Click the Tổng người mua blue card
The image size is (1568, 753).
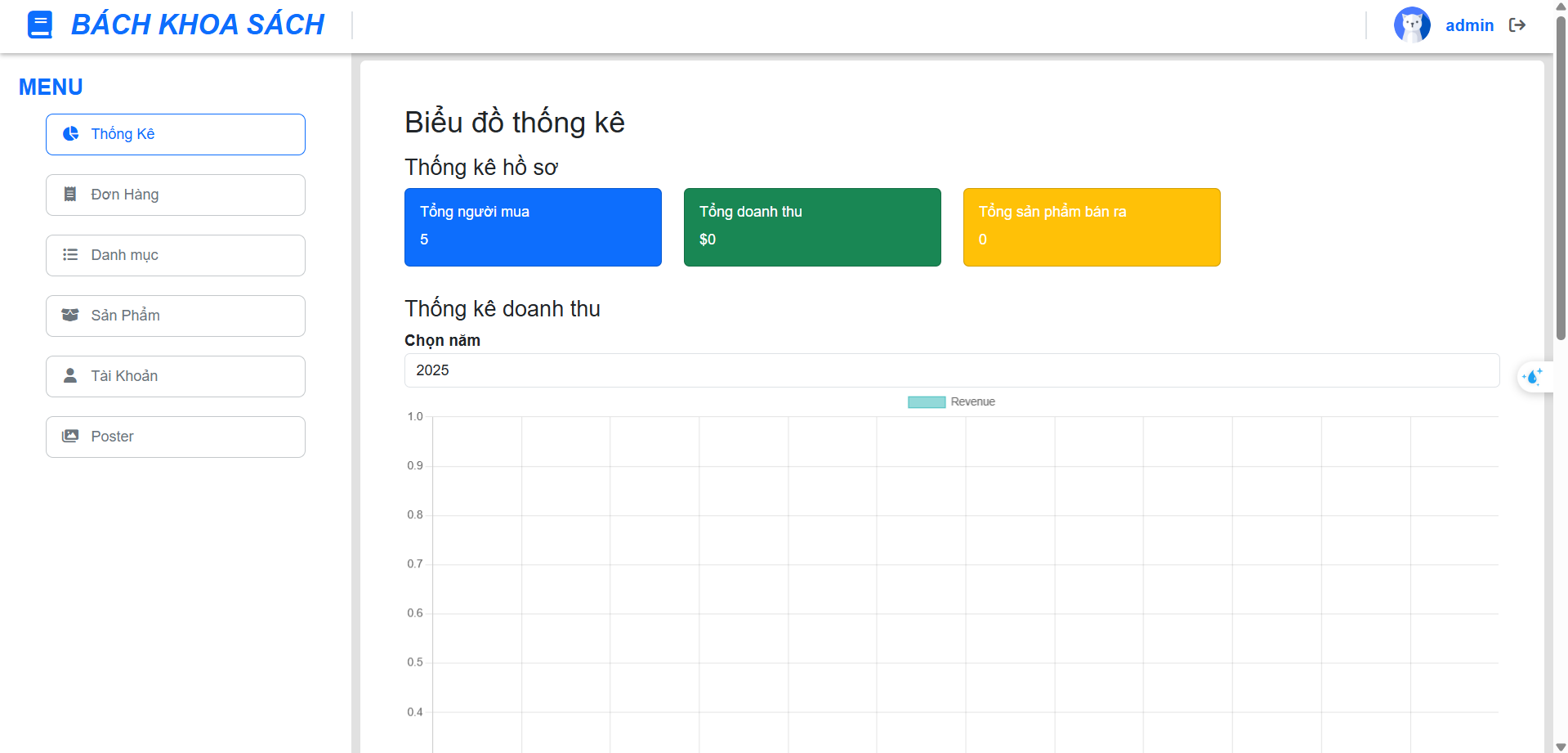coord(533,226)
